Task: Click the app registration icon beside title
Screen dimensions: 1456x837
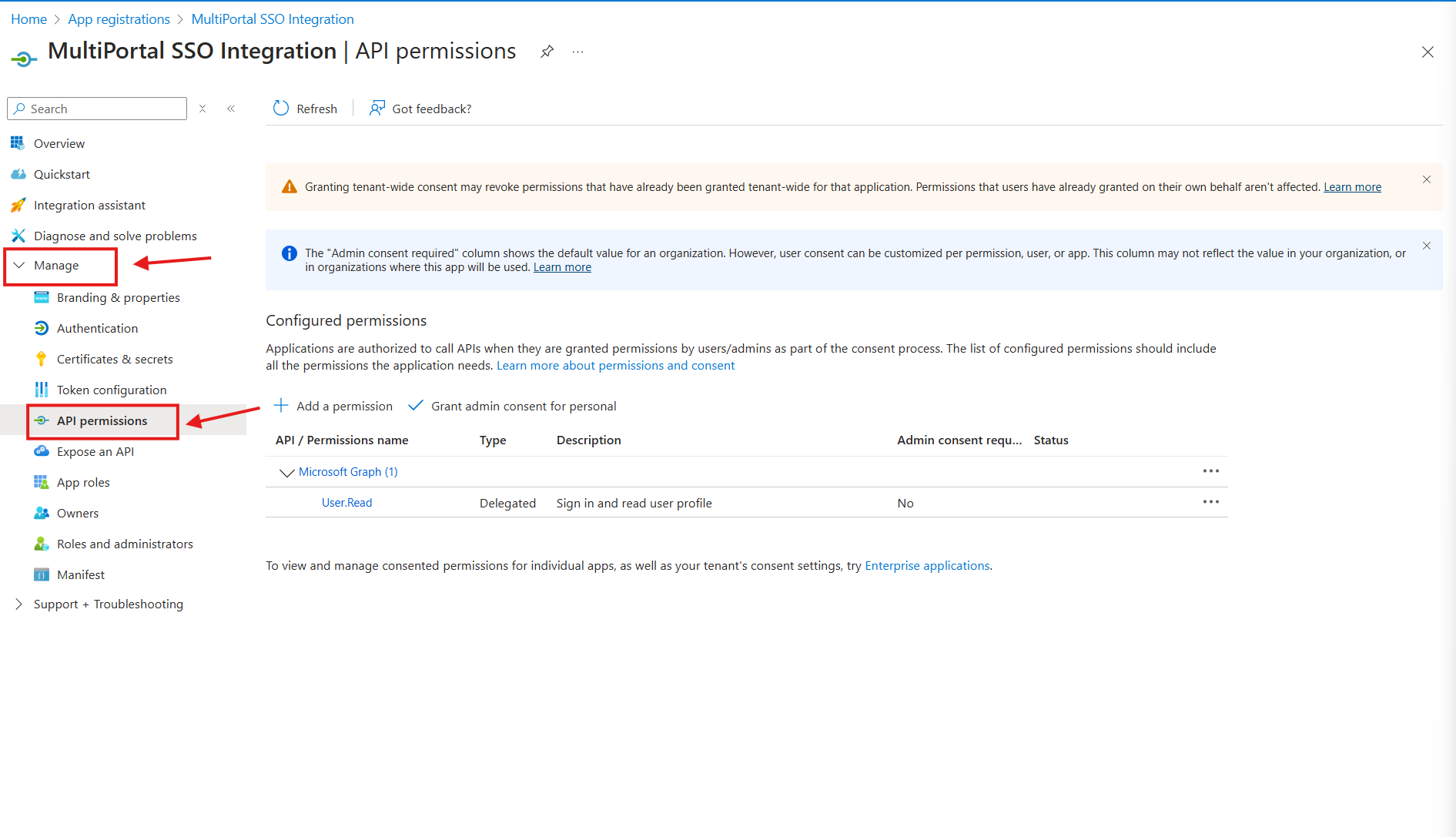Action: tap(24, 59)
